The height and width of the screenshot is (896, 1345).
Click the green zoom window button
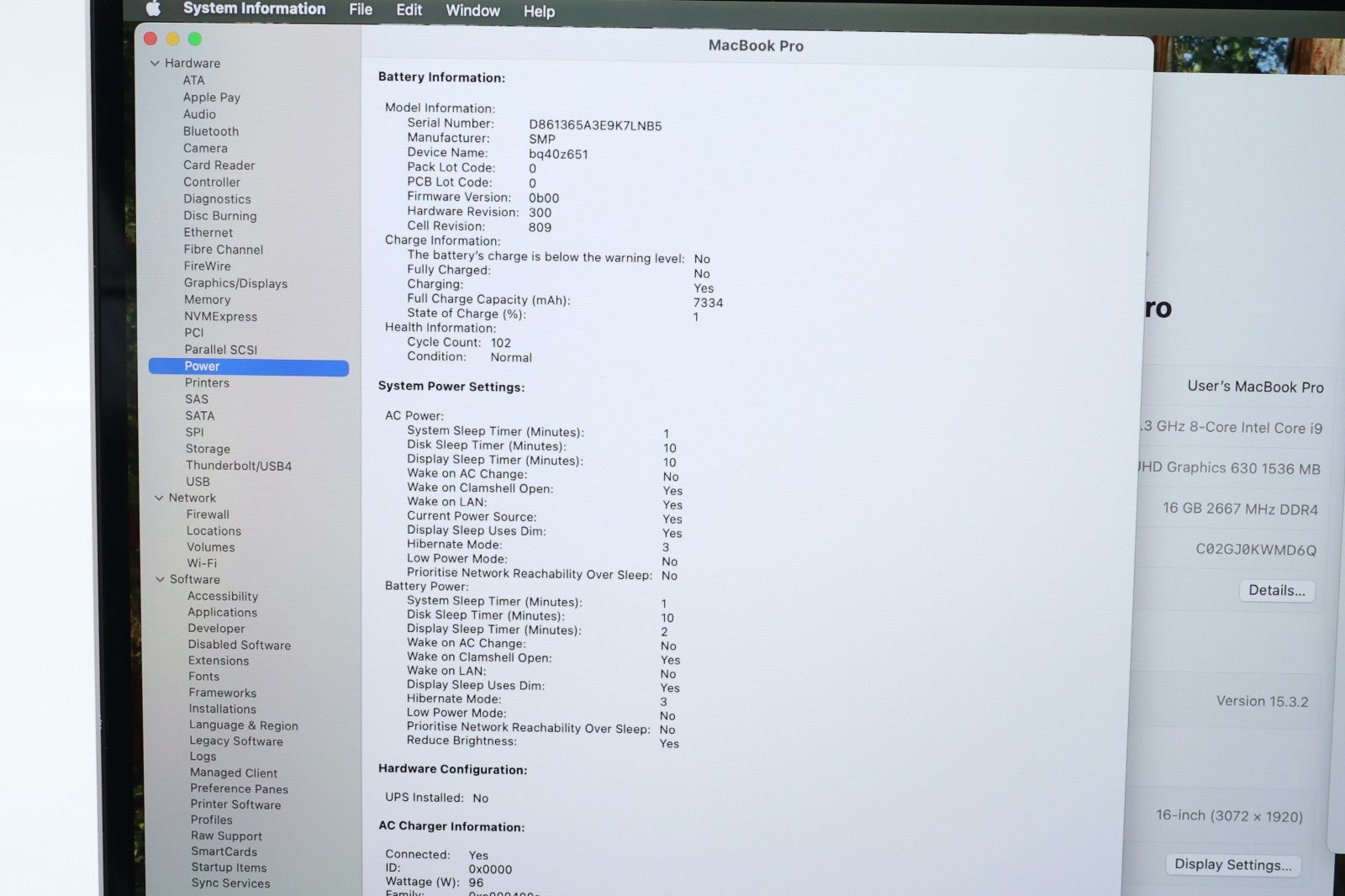coord(195,39)
